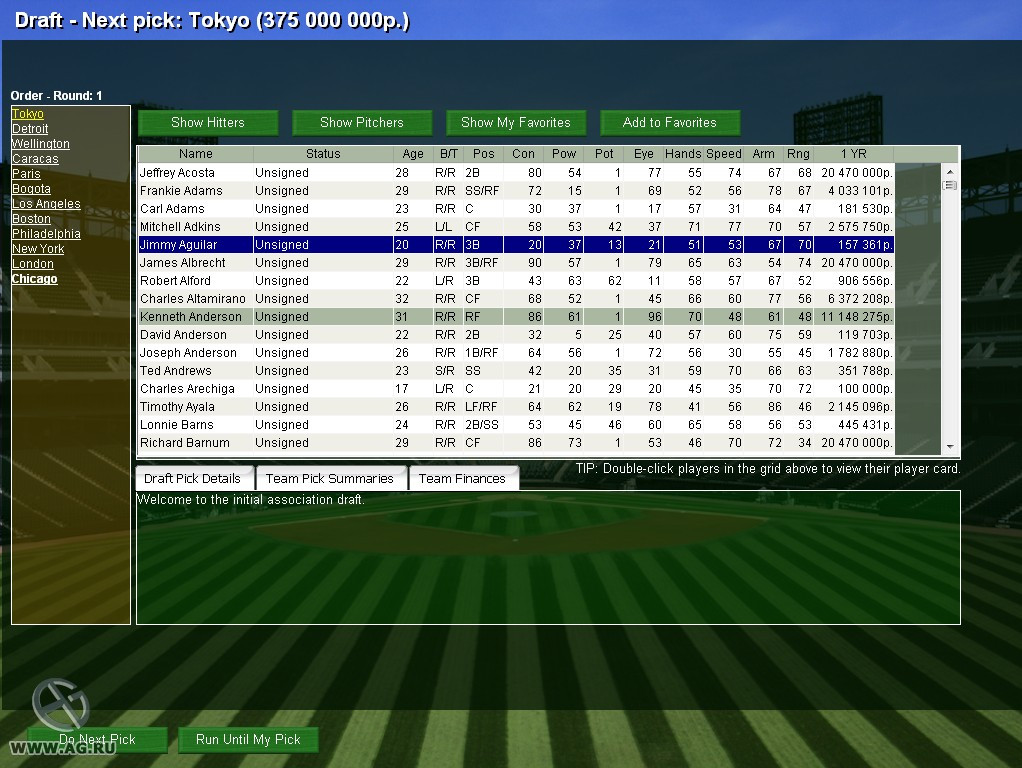Screen dimensions: 1022x768
Task: Click Lonnie Barns' 2B/SS position cell
Action: pos(482,424)
